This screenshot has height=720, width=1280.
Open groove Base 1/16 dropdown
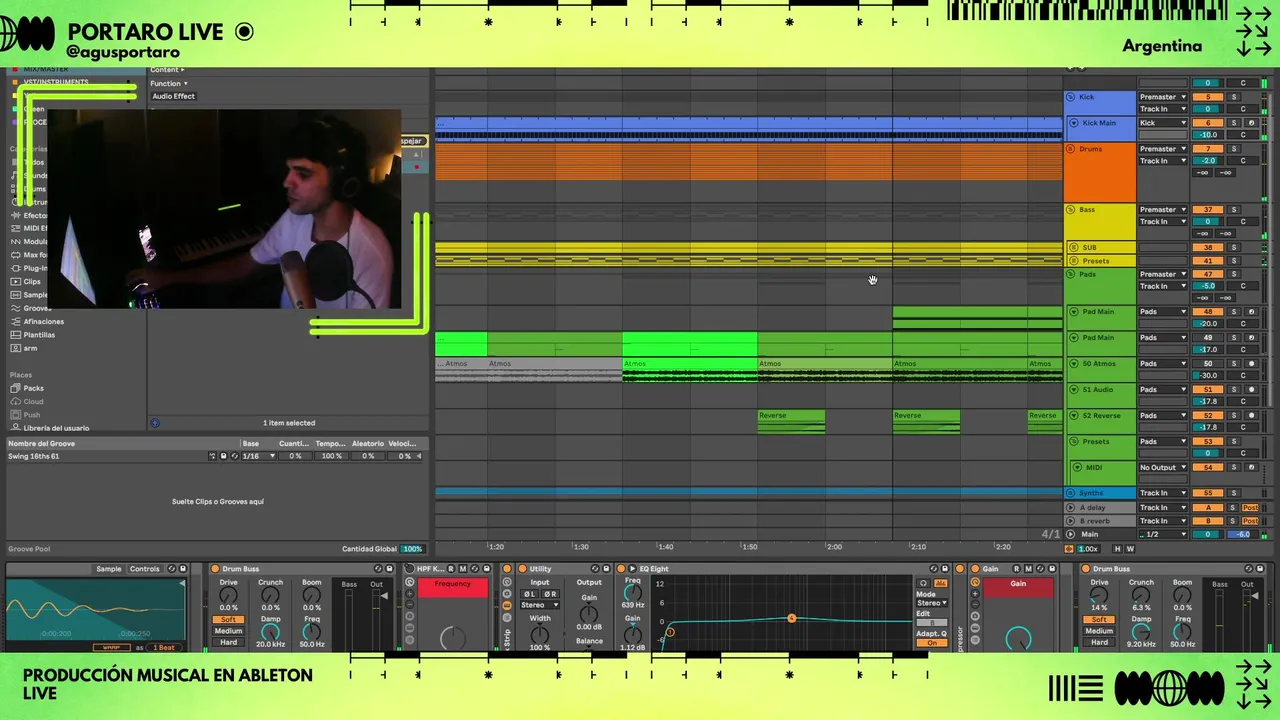(260, 456)
